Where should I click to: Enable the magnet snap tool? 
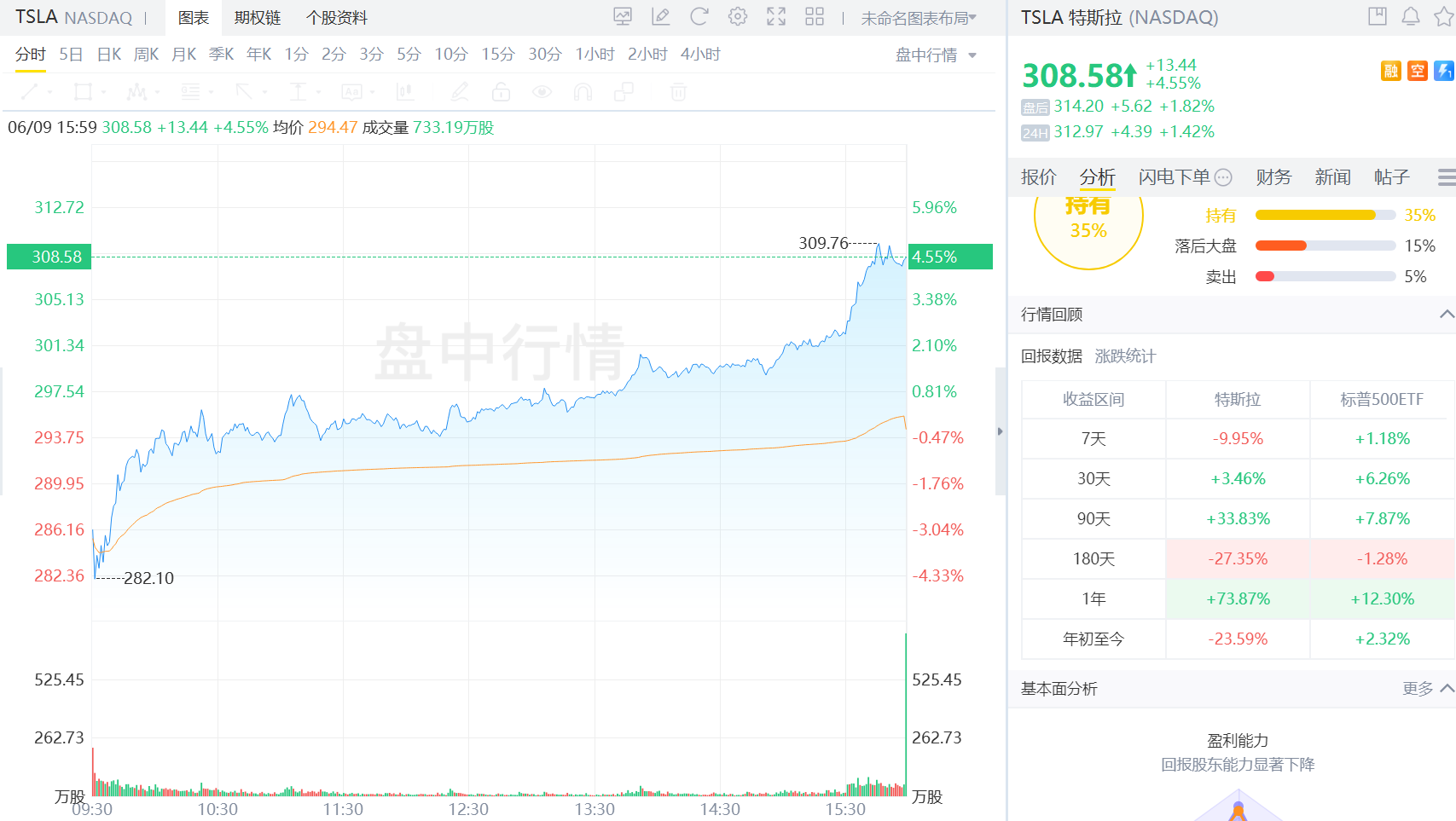[583, 92]
